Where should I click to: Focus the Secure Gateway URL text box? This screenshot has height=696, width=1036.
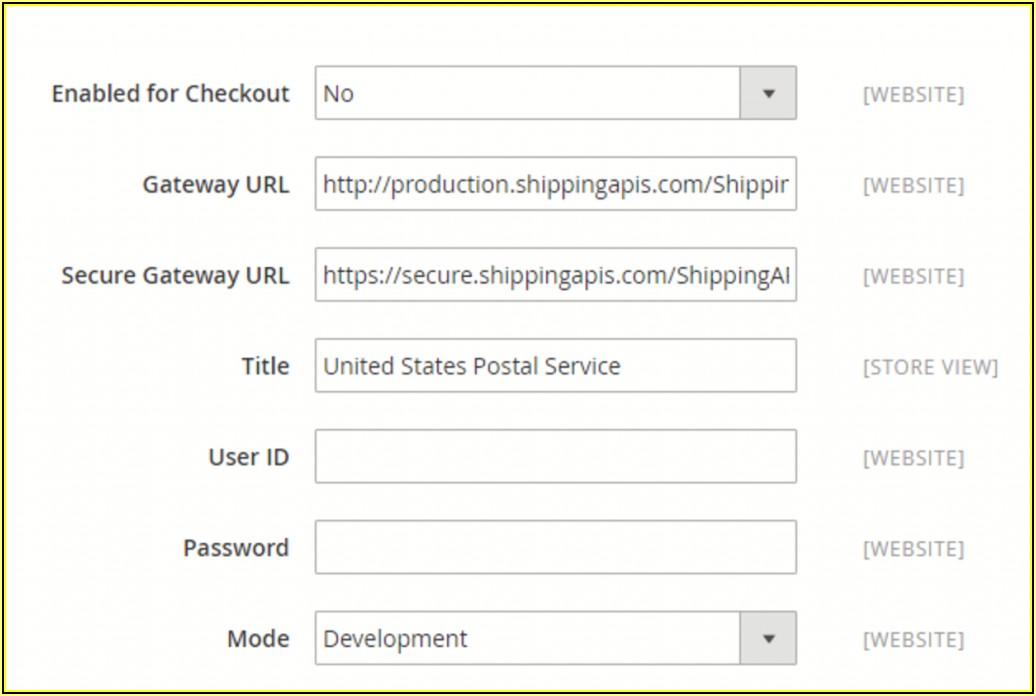coord(555,275)
